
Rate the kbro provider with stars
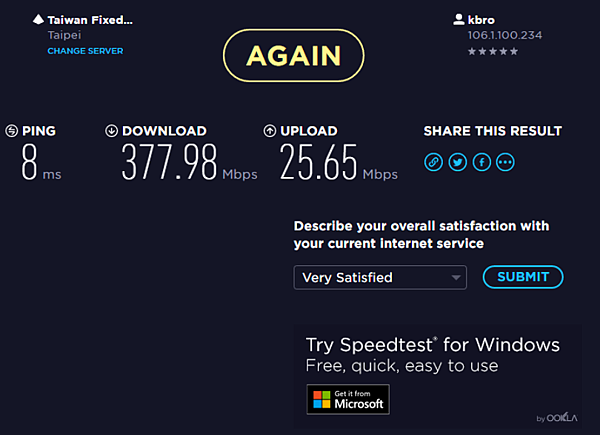point(489,50)
